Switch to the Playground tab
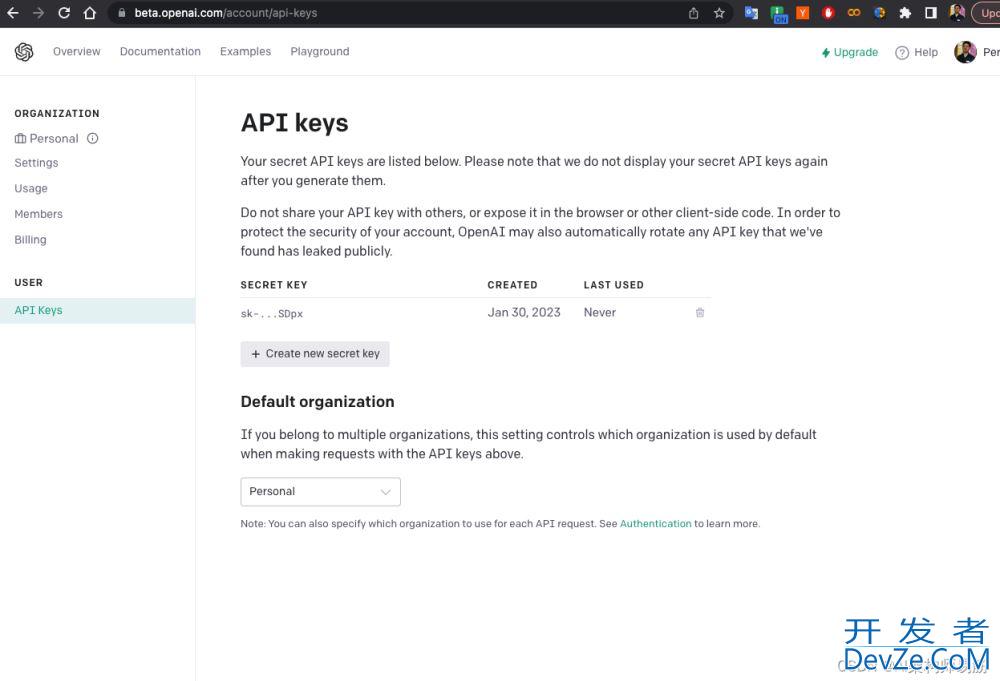Screen dimensions: 1000x681 [x=320, y=52]
